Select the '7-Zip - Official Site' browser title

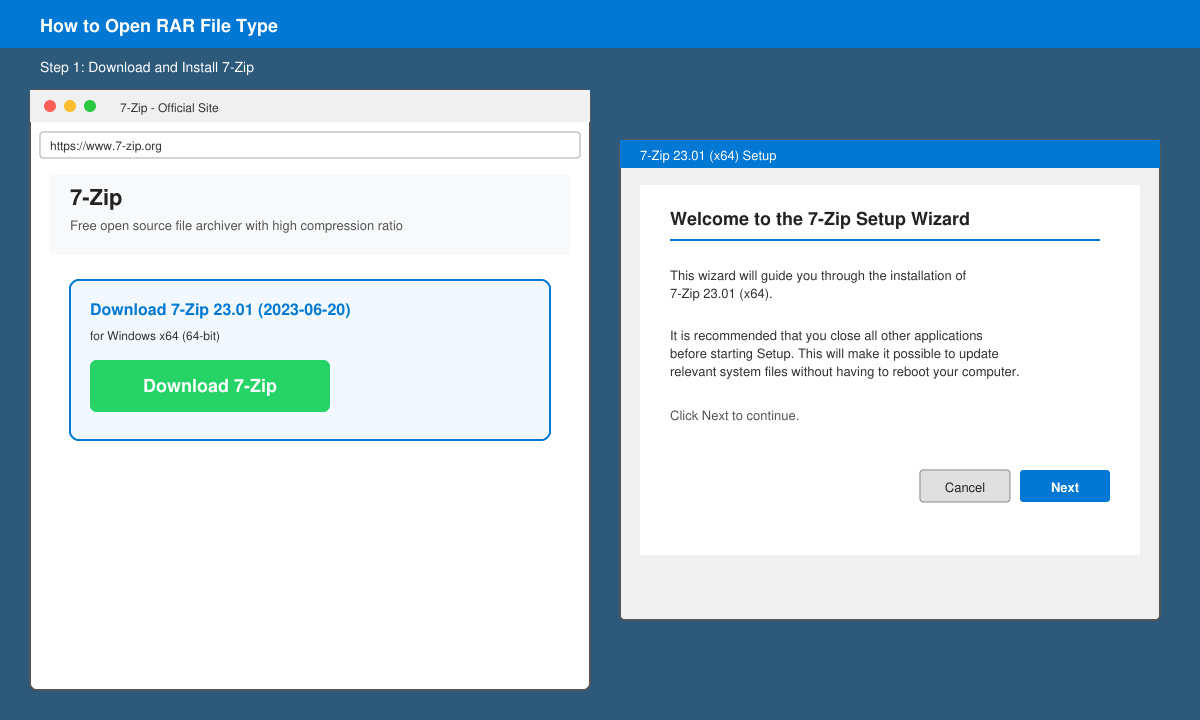169,108
